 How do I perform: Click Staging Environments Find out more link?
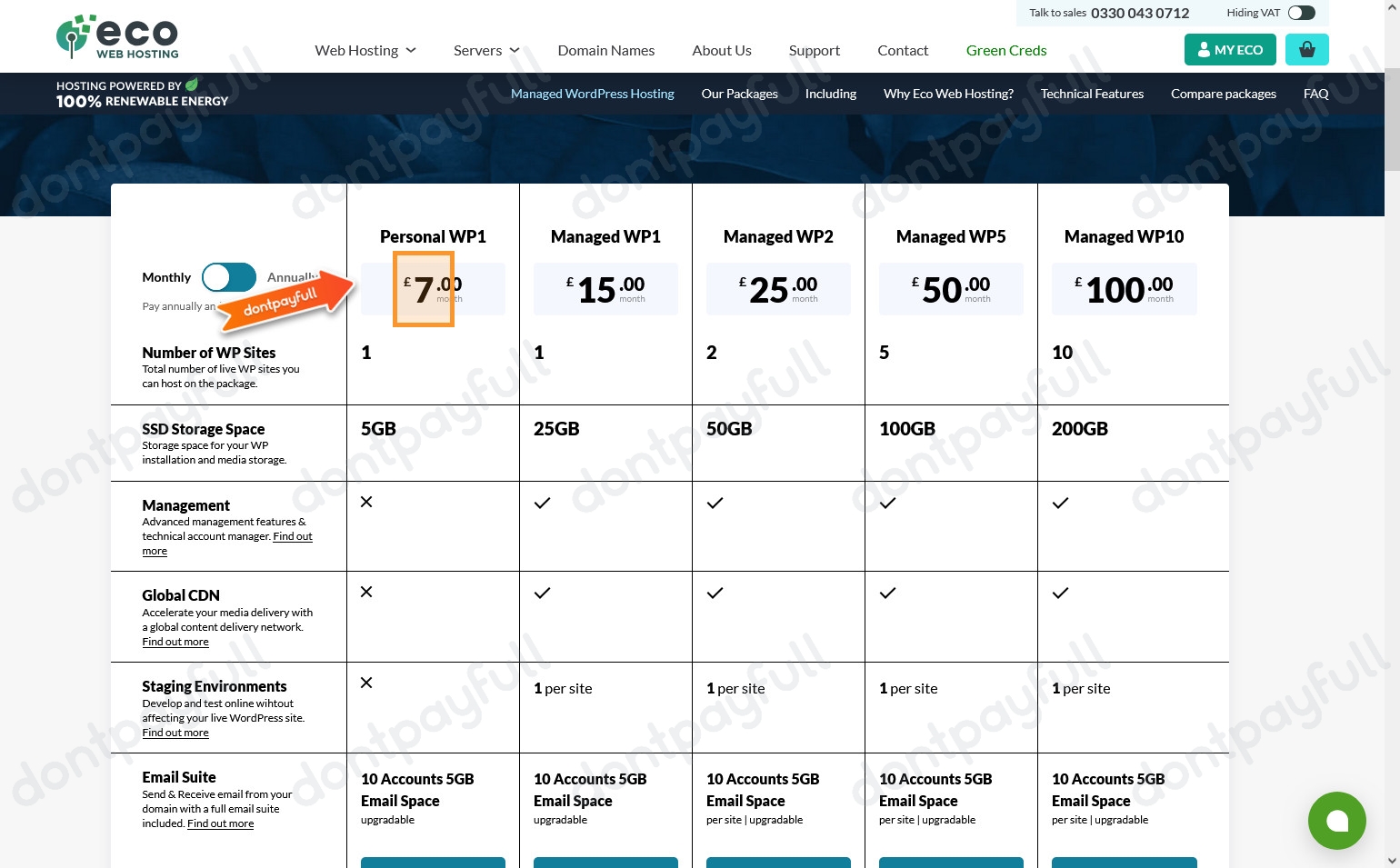pos(175,733)
